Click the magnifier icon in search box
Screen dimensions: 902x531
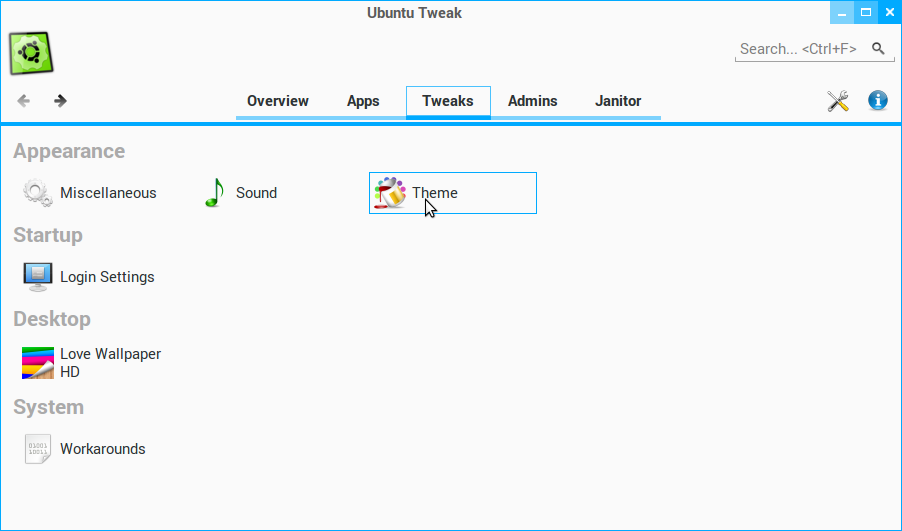click(x=878, y=48)
